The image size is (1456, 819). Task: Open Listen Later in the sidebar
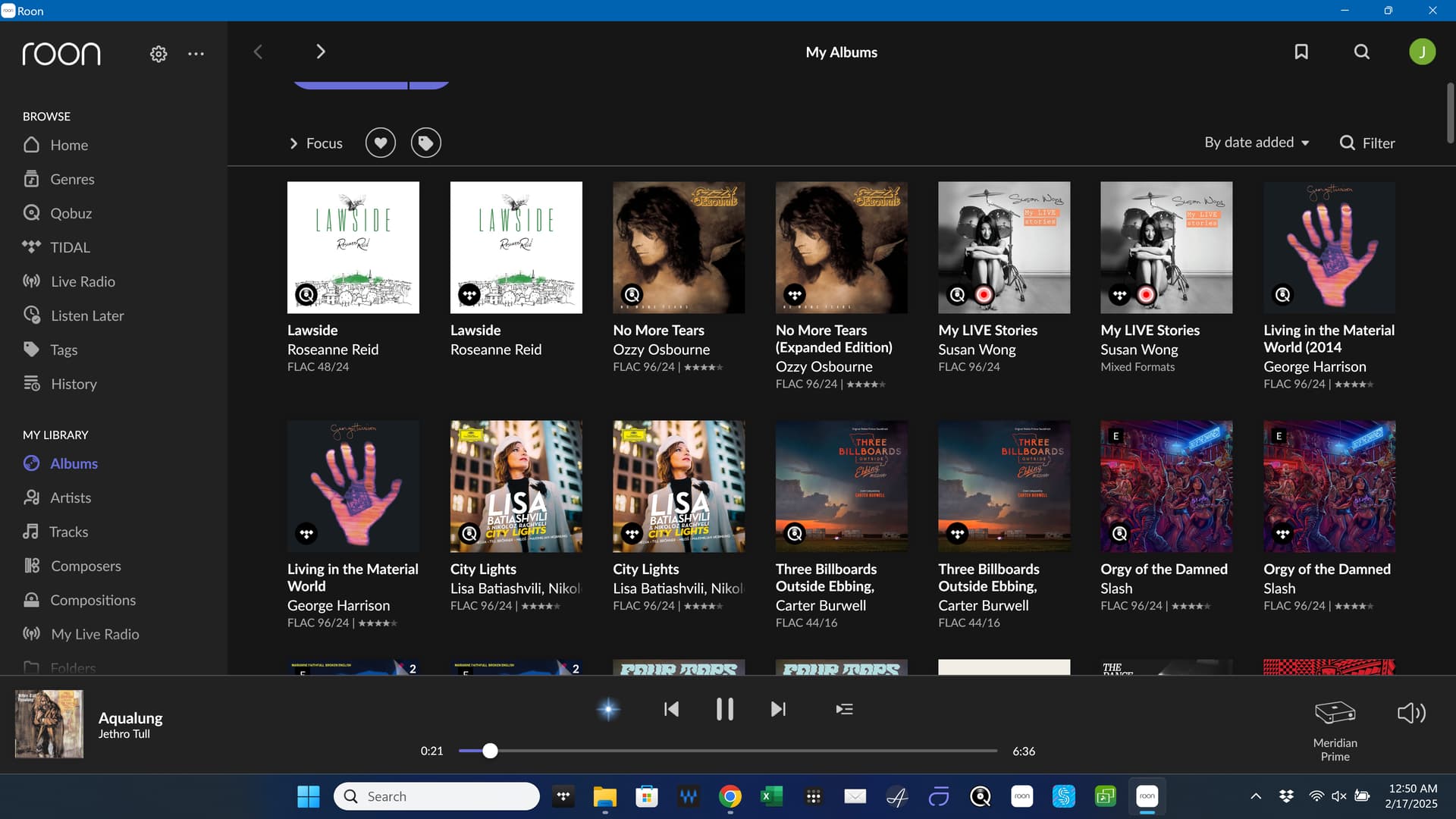74,315
